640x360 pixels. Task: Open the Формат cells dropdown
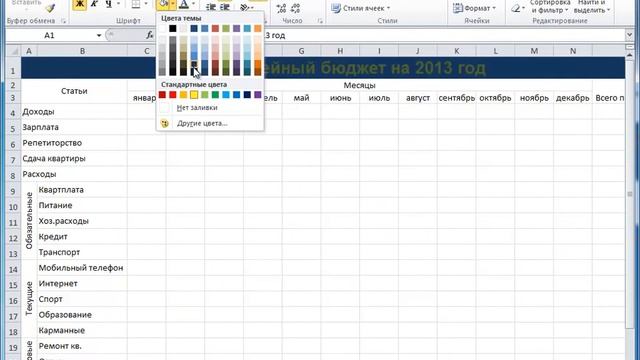(x=475, y=8)
